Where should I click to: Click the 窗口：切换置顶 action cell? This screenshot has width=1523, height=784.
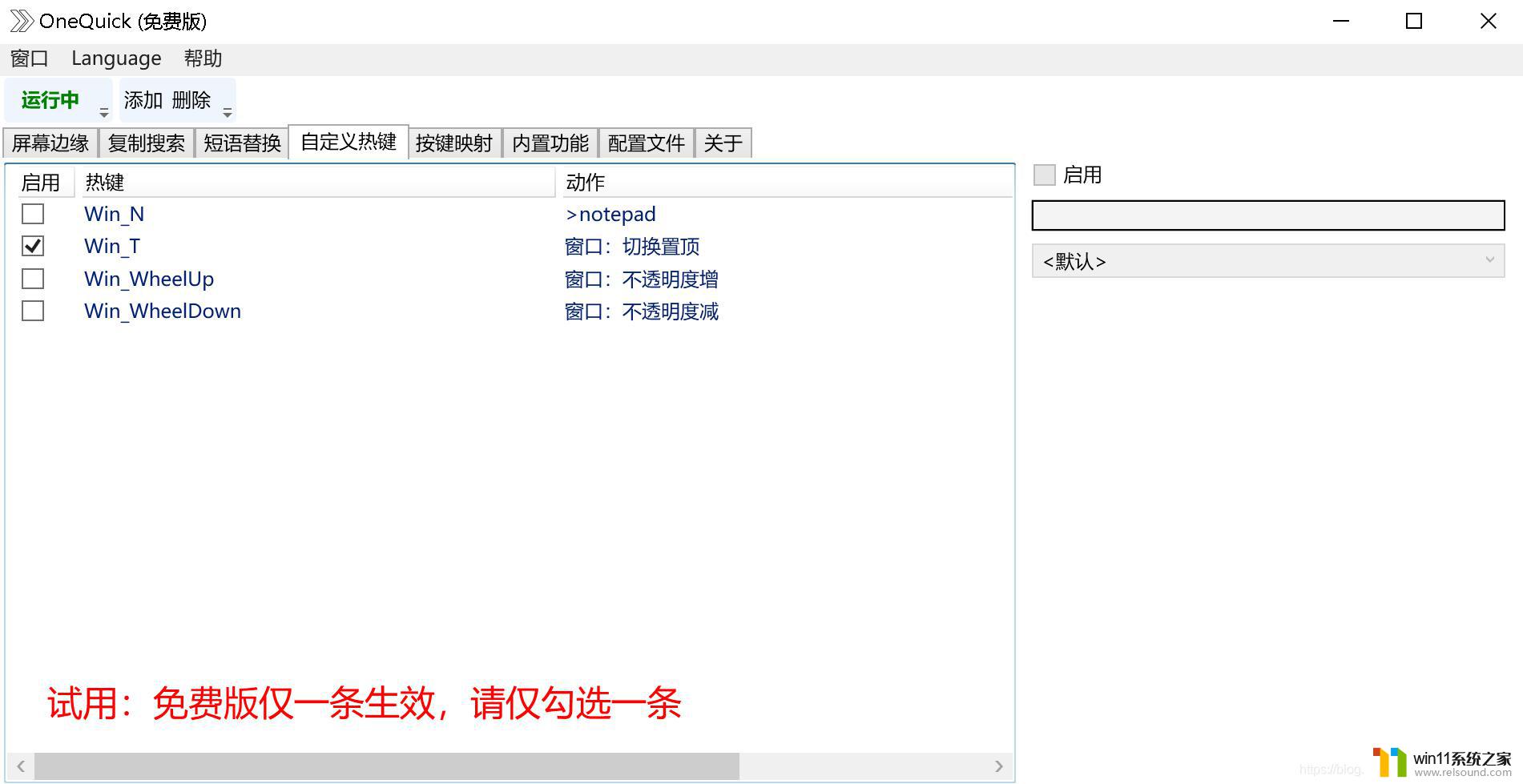click(x=632, y=247)
